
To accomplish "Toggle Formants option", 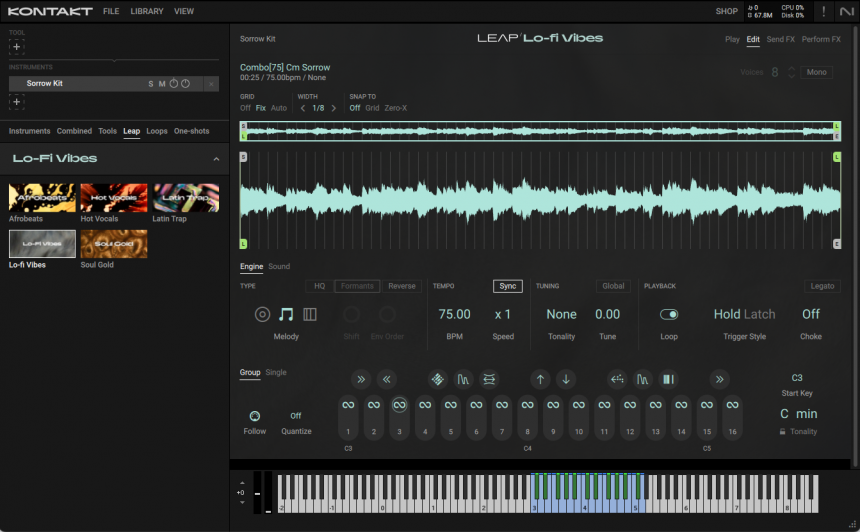I will (x=357, y=286).
